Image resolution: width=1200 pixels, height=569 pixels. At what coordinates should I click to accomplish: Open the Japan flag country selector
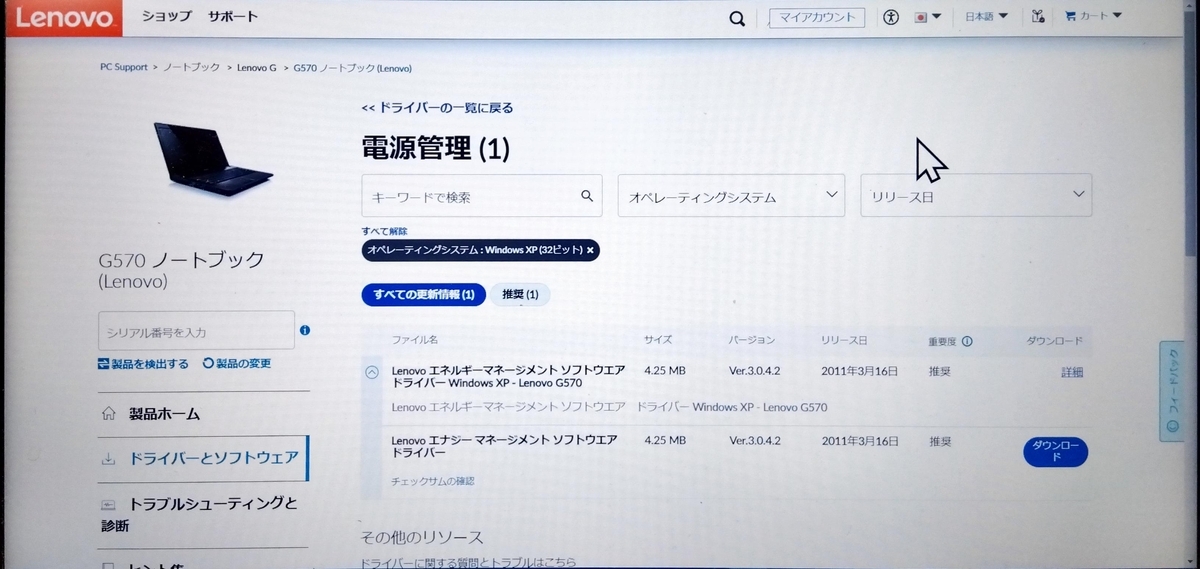[927, 17]
